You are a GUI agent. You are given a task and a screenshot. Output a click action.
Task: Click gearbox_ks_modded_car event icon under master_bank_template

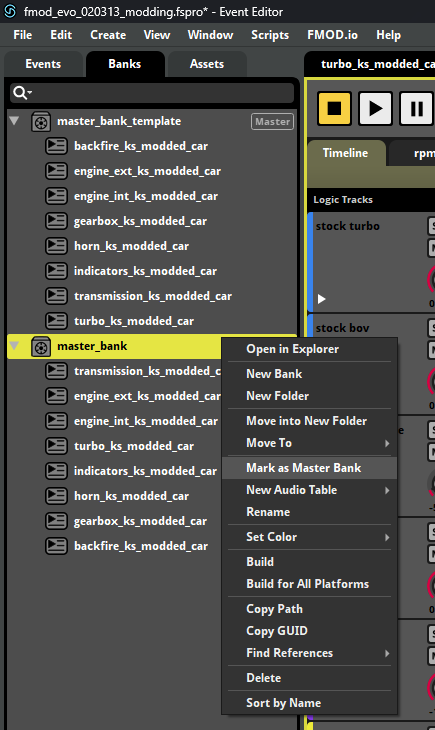click(56, 221)
